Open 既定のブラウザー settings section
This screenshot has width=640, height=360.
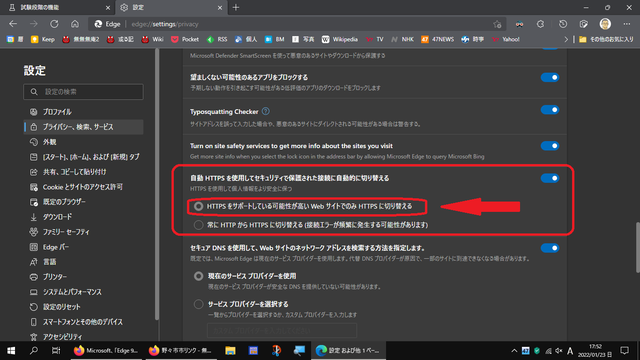pos(83,202)
